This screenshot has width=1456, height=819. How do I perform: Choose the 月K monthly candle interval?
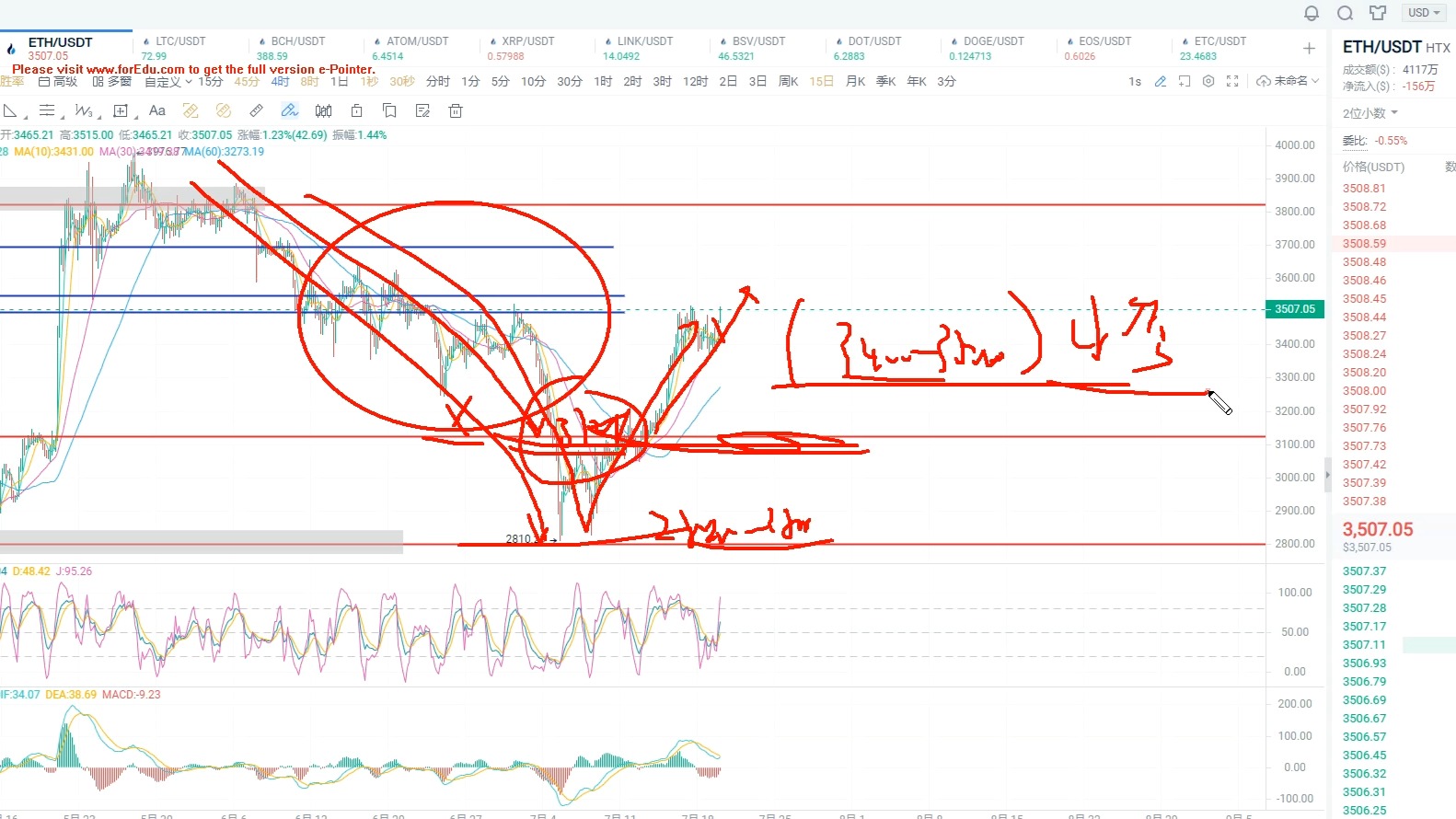(856, 82)
